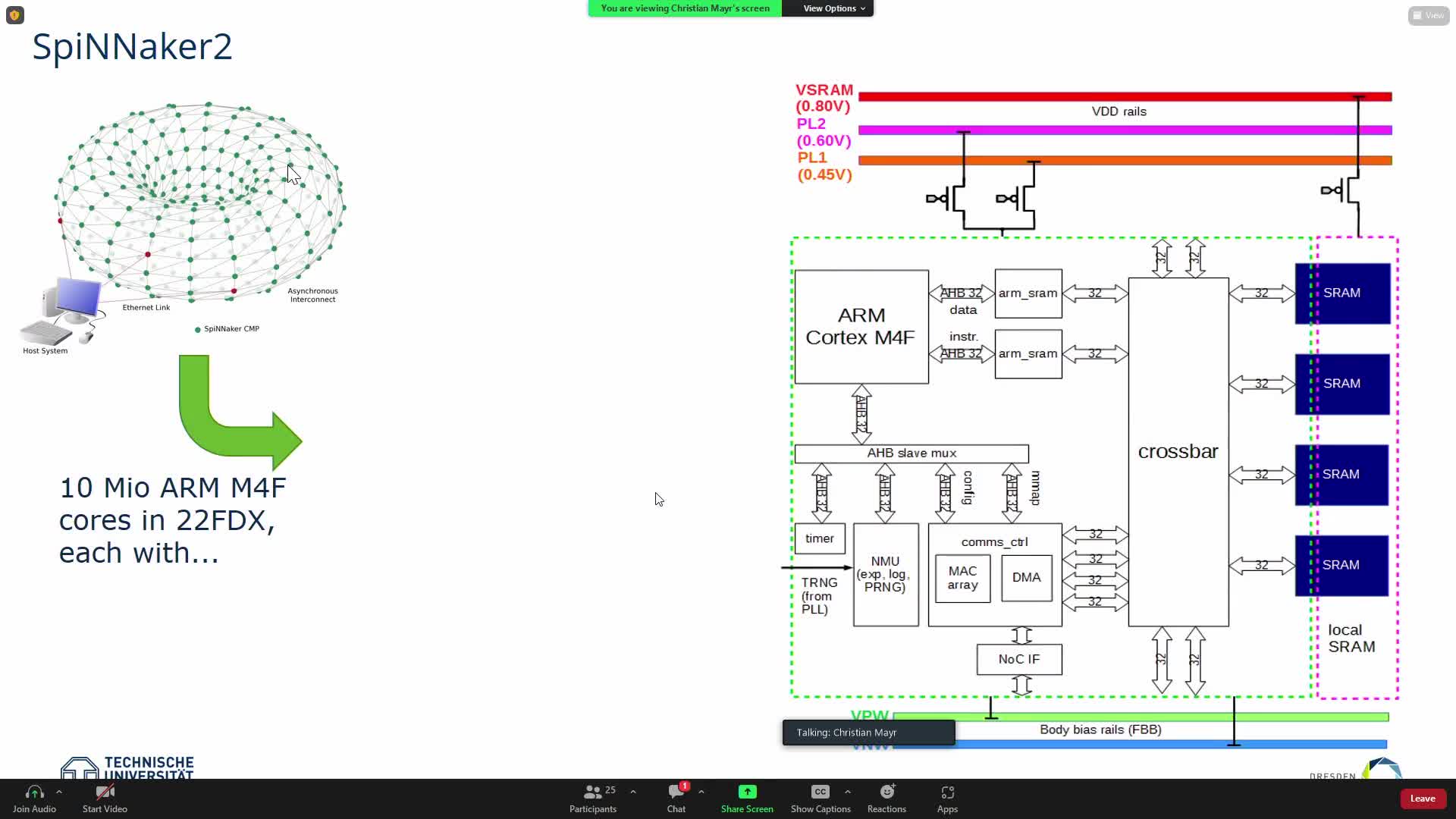Viewport: 1456px width, 819px height.
Task: Open the Reactions menu
Action: [x=887, y=799]
